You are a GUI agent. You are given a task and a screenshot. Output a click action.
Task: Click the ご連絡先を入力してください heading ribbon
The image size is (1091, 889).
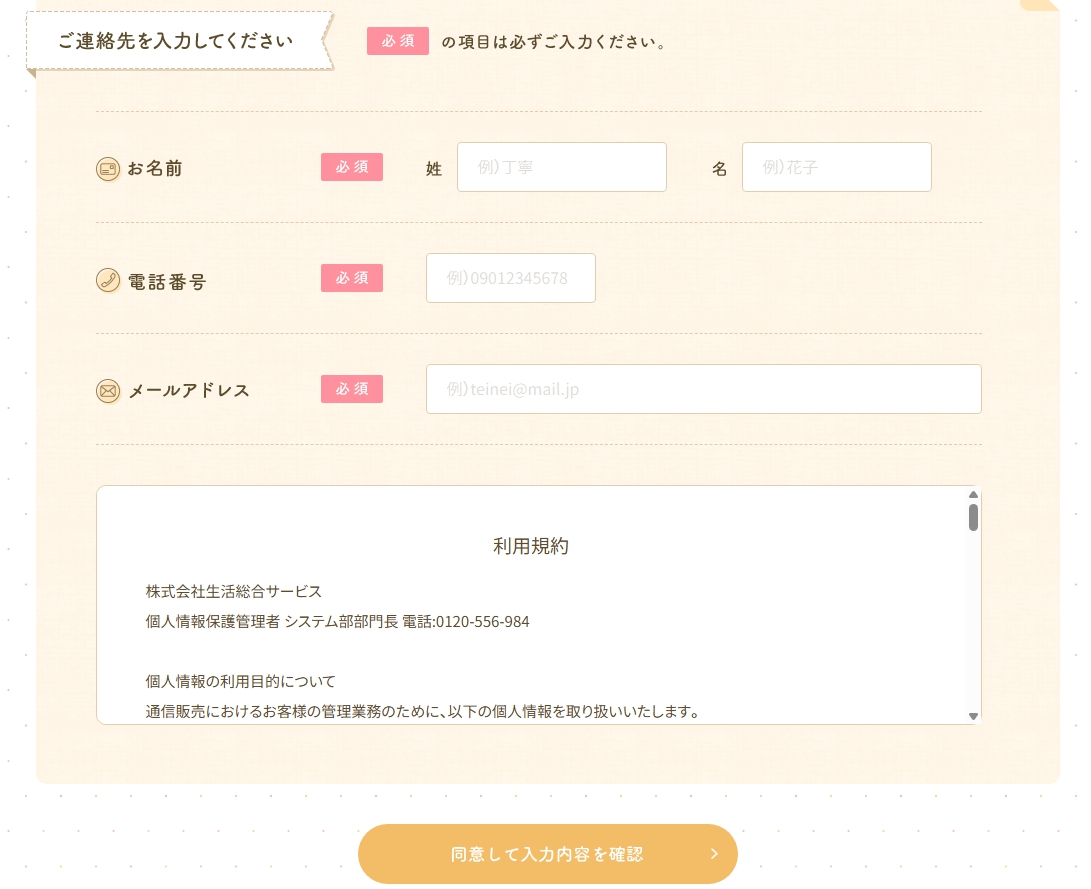[176, 42]
